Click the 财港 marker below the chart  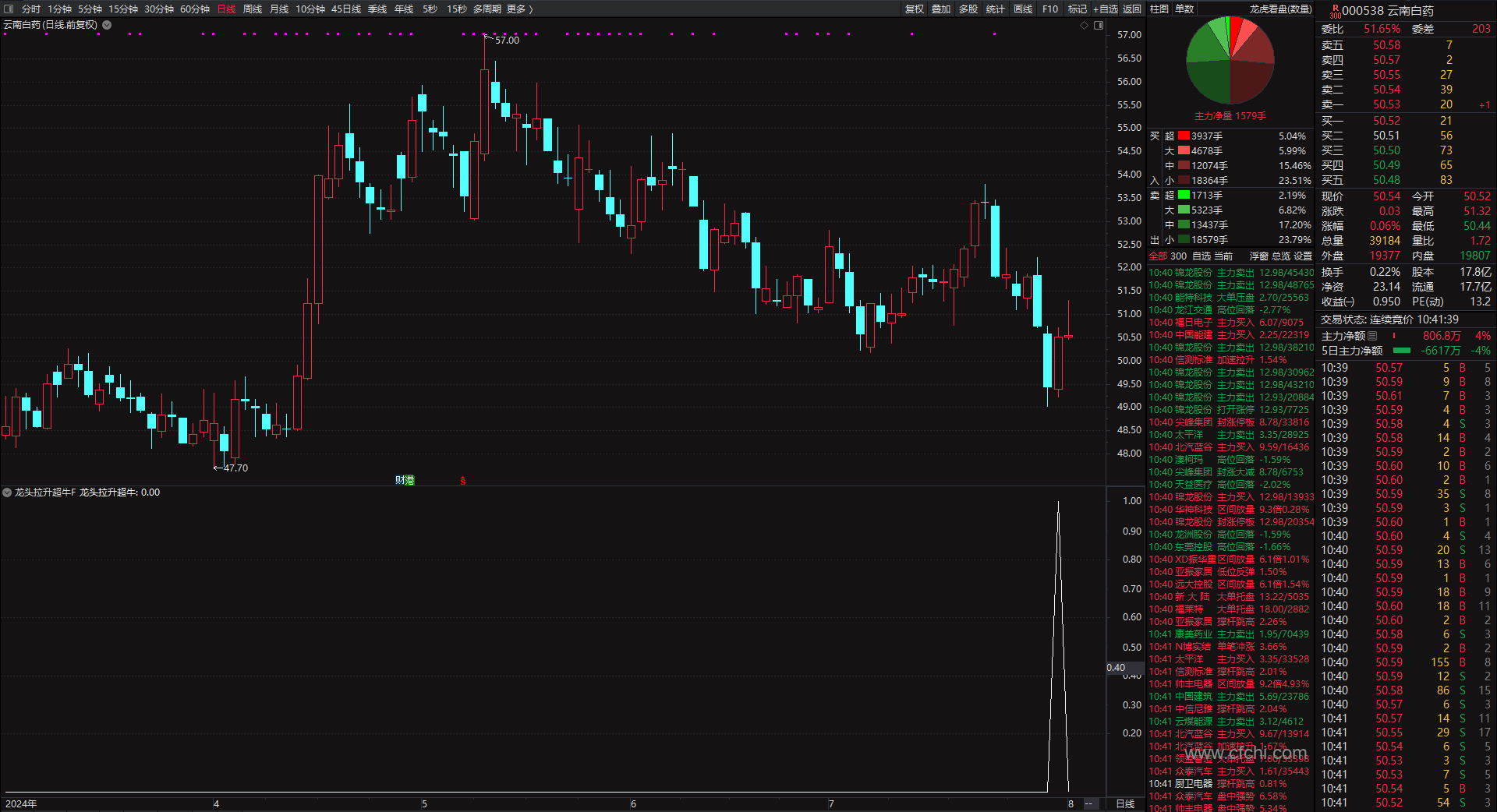tap(405, 480)
